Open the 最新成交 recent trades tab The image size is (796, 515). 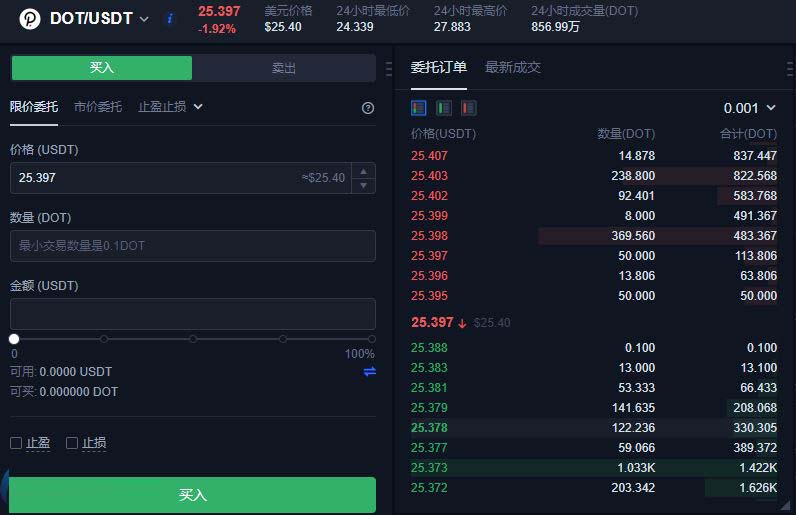pyautogui.click(x=512, y=67)
